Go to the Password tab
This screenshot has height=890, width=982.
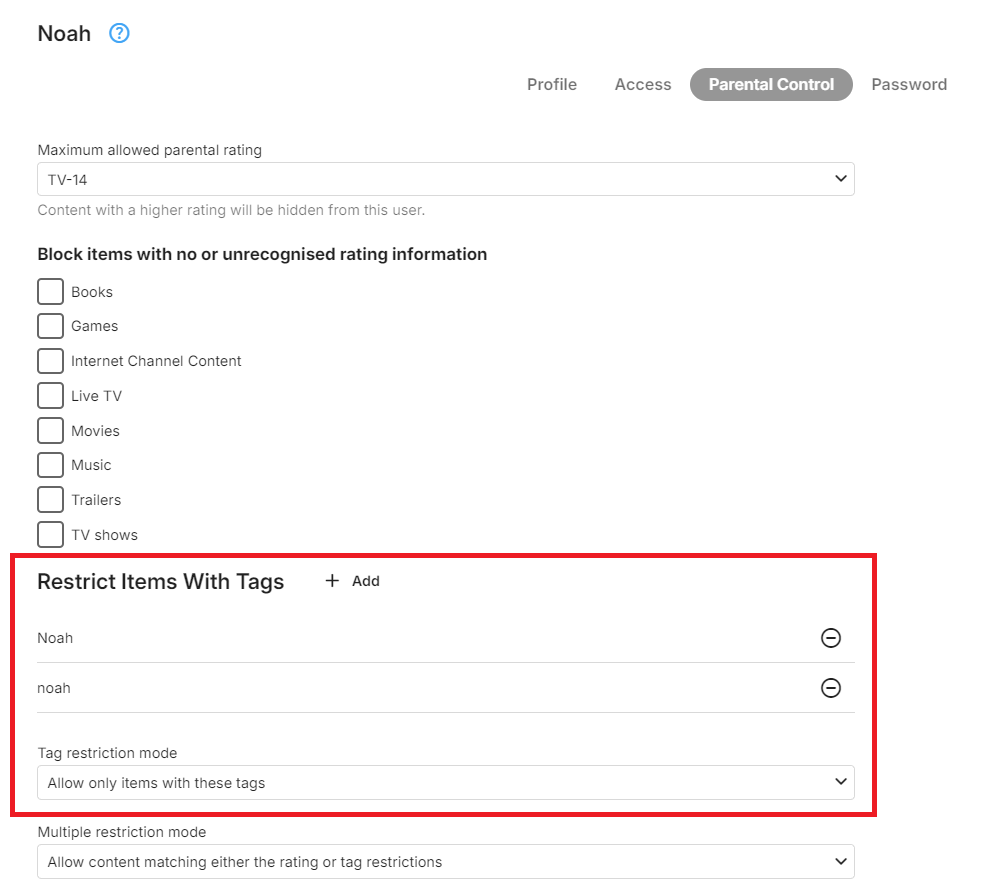pyautogui.click(x=909, y=85)
